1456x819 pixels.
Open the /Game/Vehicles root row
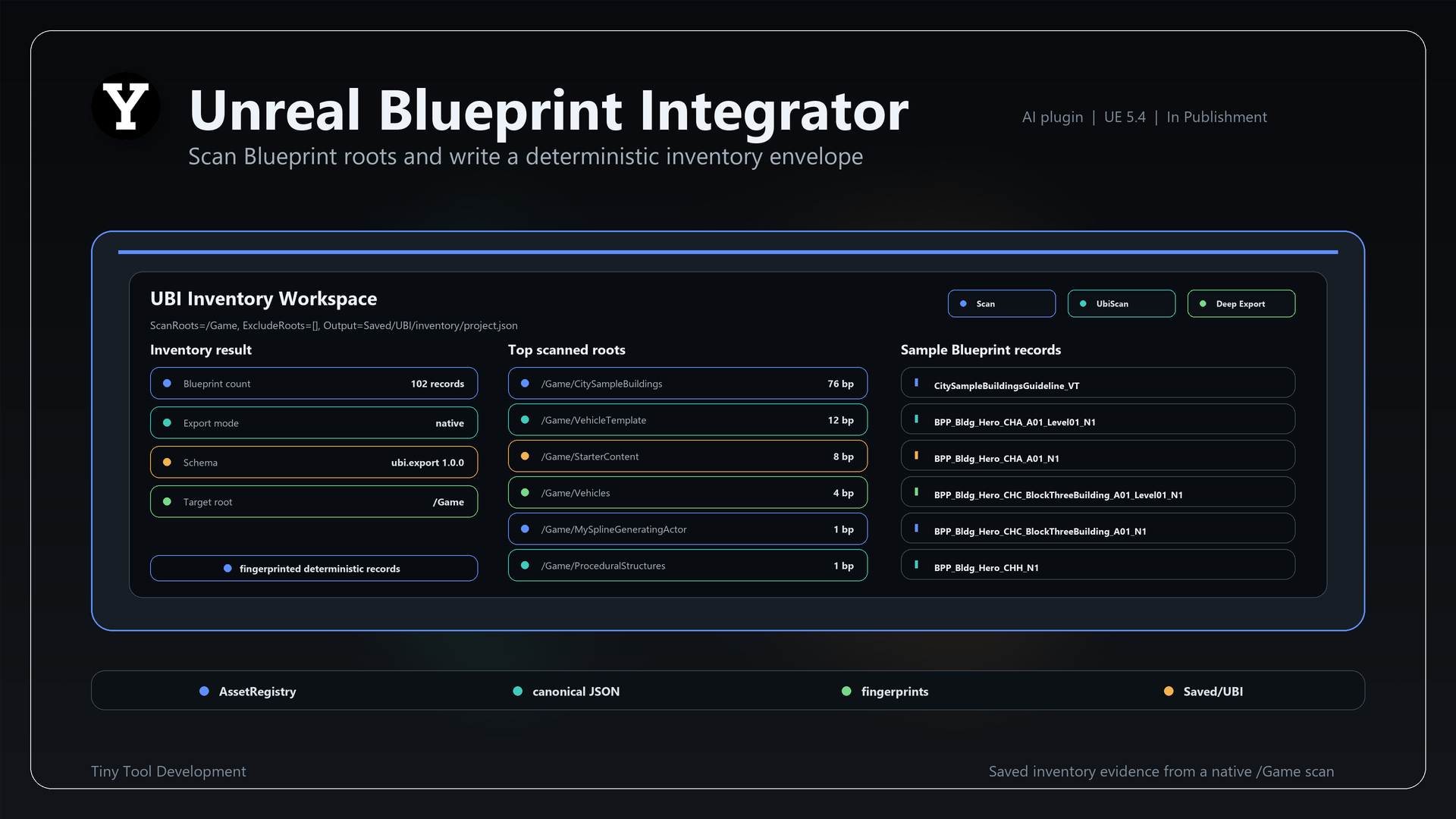(x=688, y=493)
